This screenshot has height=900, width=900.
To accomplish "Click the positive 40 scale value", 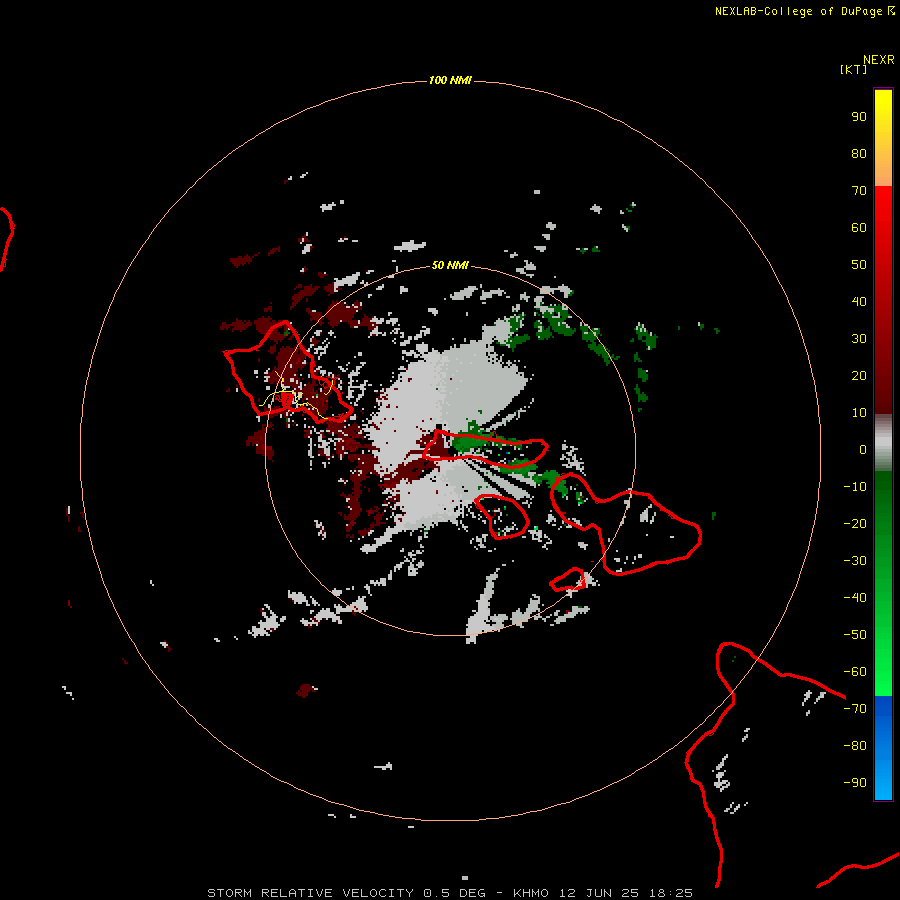I will pos(859,301).
